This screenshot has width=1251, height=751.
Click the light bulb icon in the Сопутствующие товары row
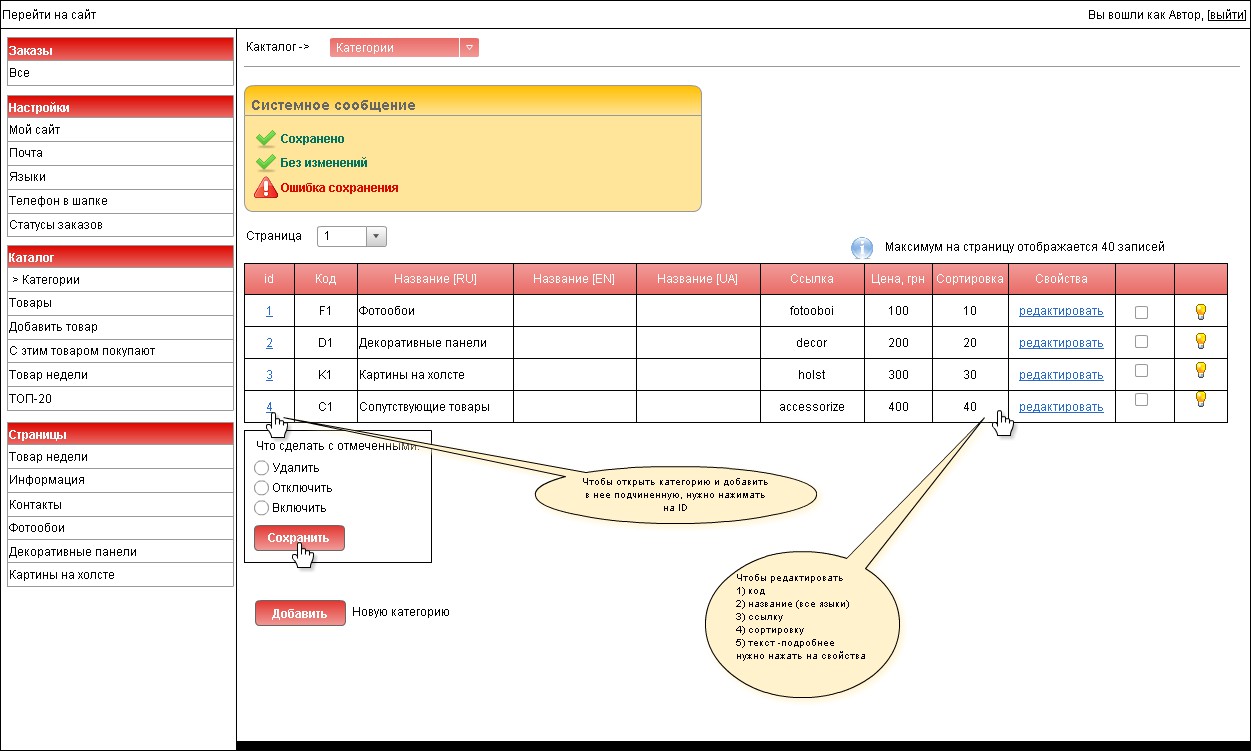coord(1201,399)
